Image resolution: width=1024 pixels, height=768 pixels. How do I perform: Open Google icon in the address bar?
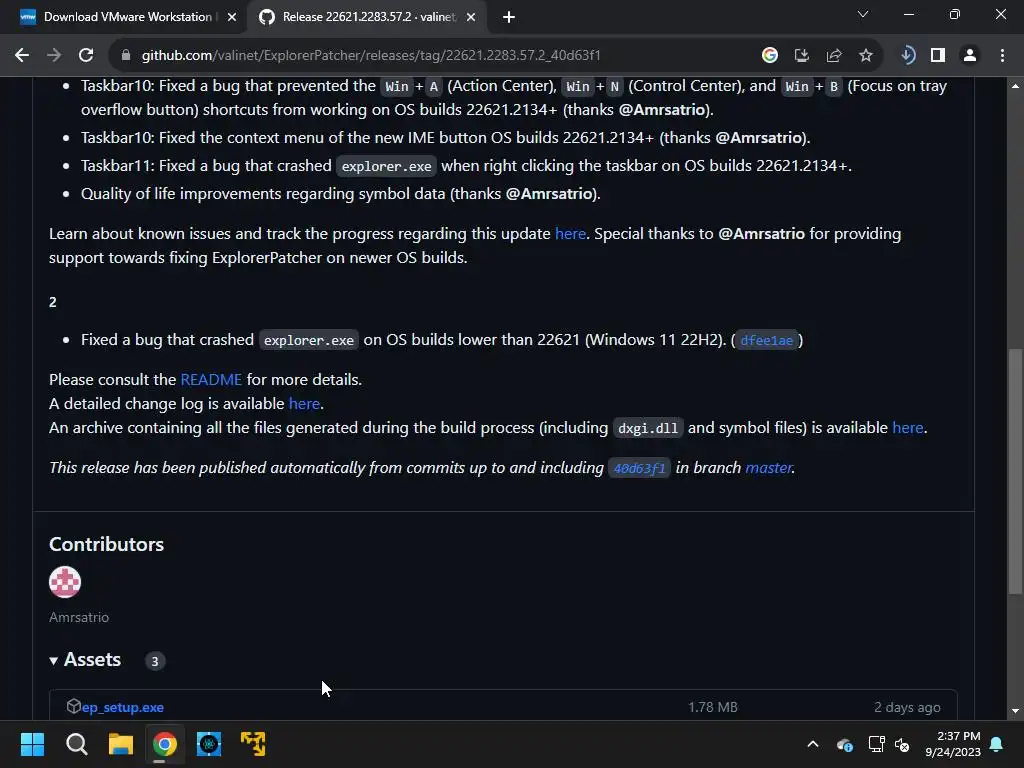pos(770,56)
